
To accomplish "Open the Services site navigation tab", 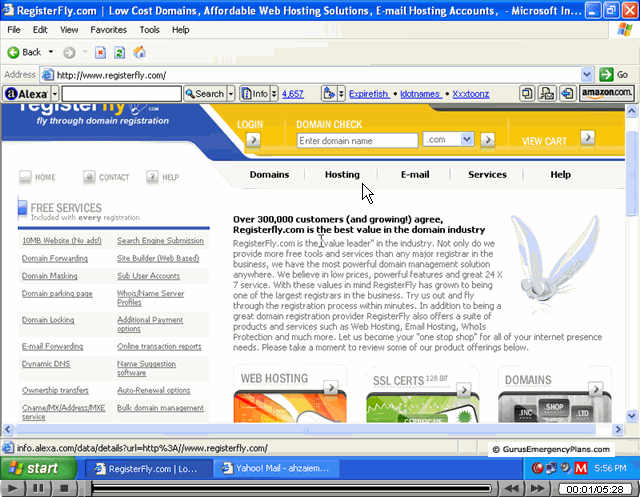I will pos(487,175).
